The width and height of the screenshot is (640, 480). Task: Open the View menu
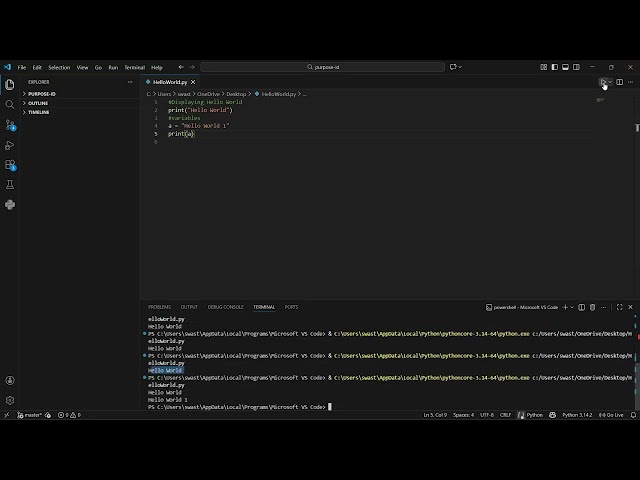coord(82,67)
